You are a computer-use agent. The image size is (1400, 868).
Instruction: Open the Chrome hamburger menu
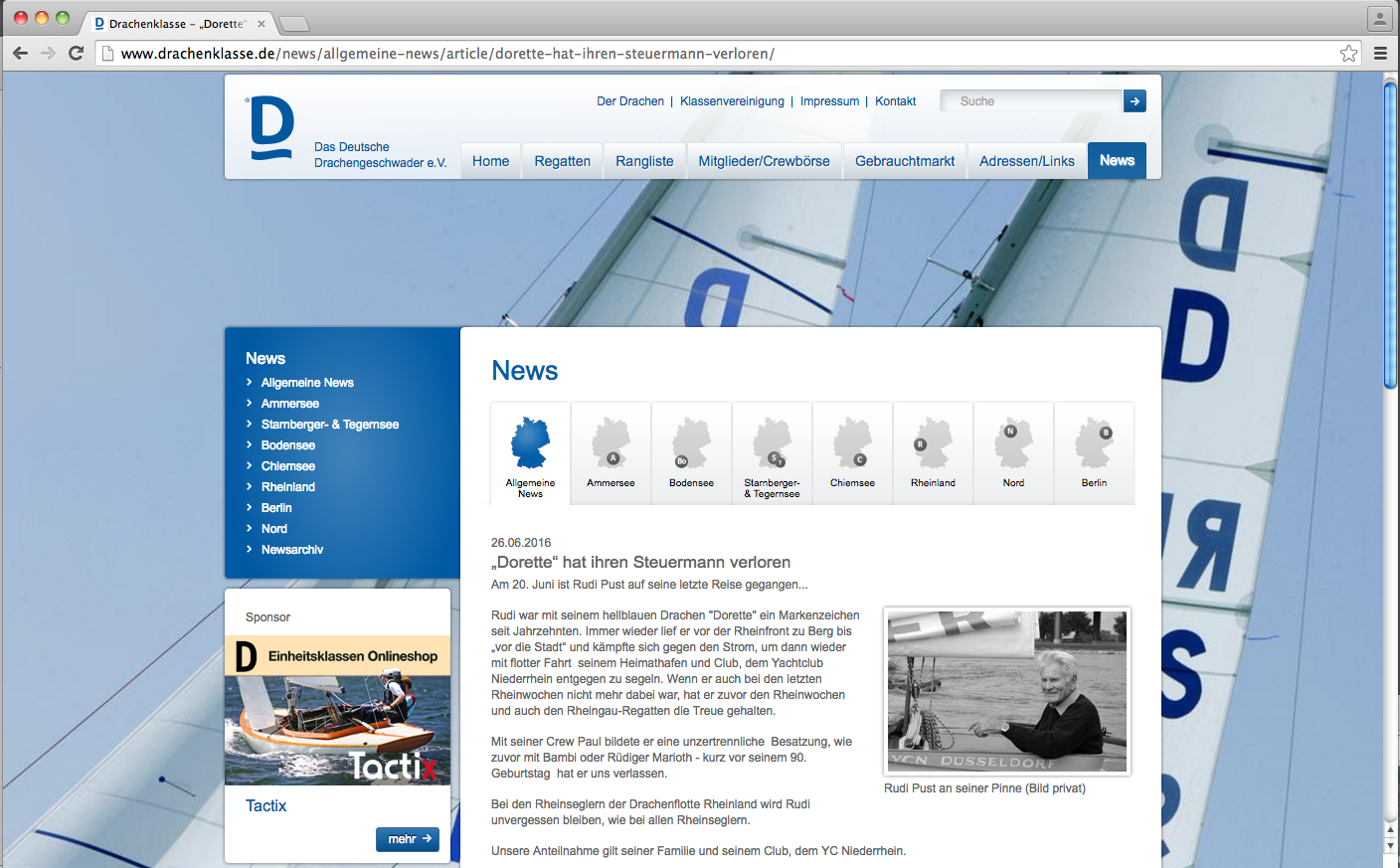(x=1380, y=54)
